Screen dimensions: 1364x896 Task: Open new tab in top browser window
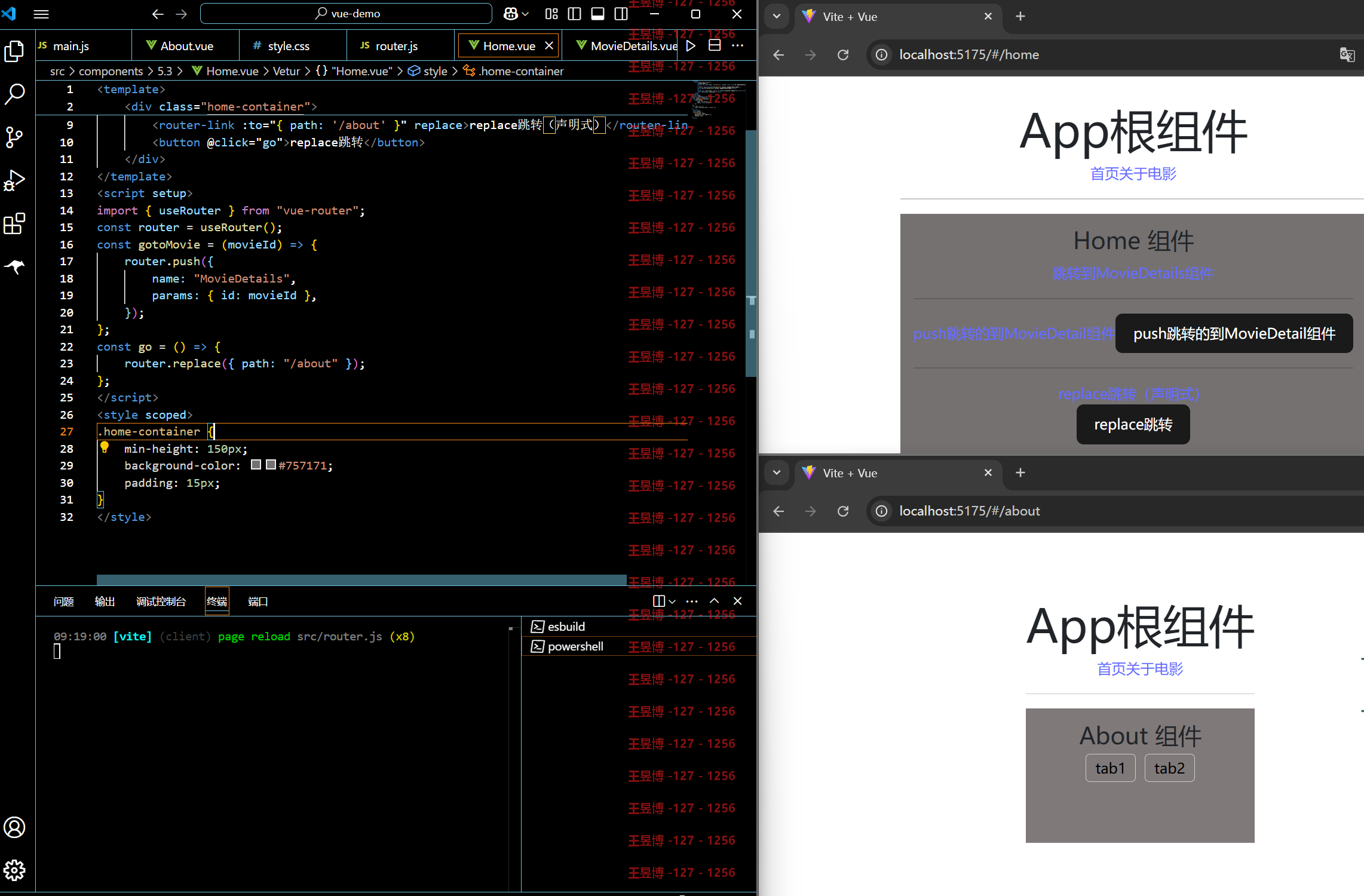[x=1020, y=16]
